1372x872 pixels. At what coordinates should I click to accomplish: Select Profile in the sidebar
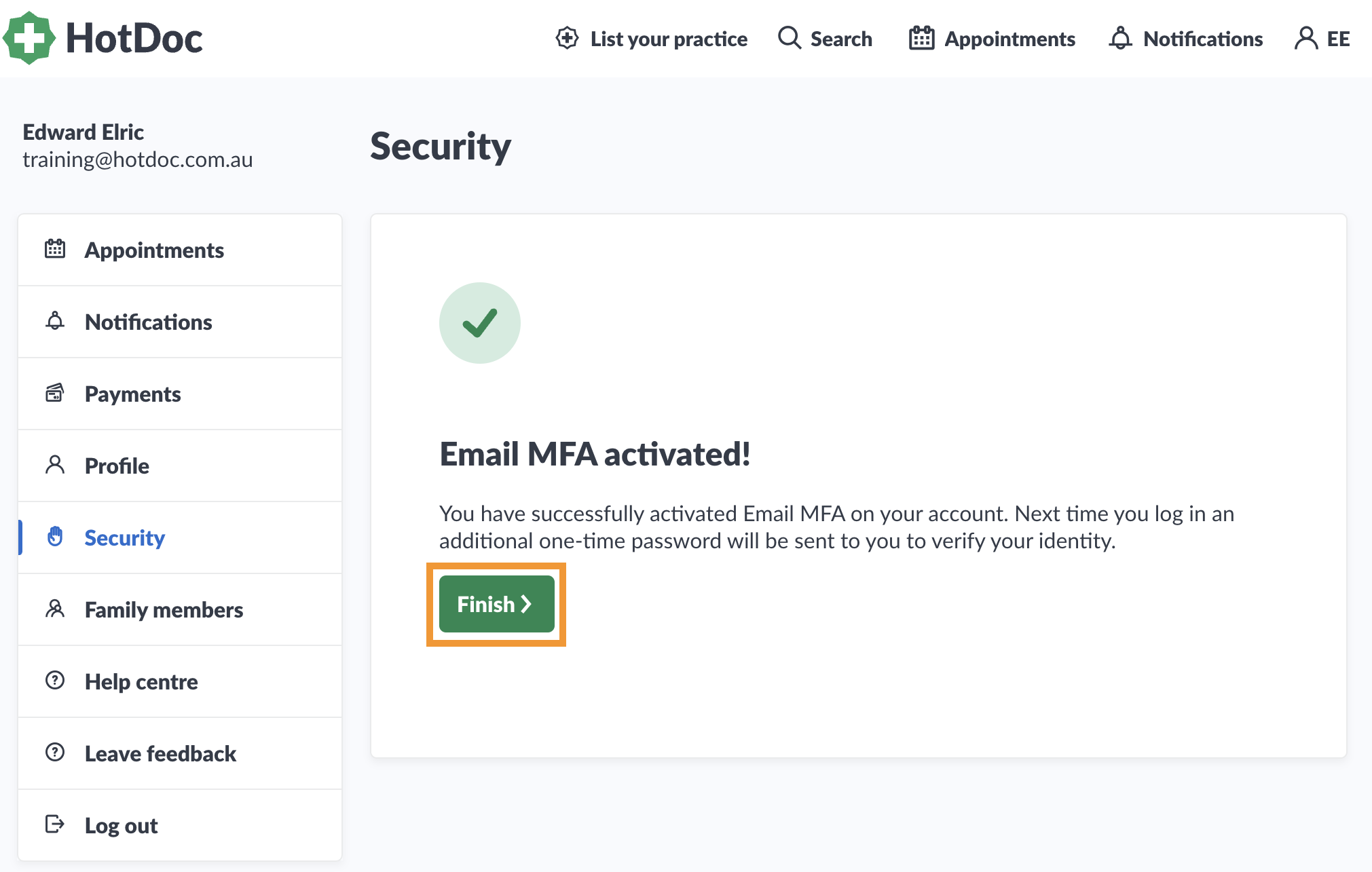tap(180, 466)
